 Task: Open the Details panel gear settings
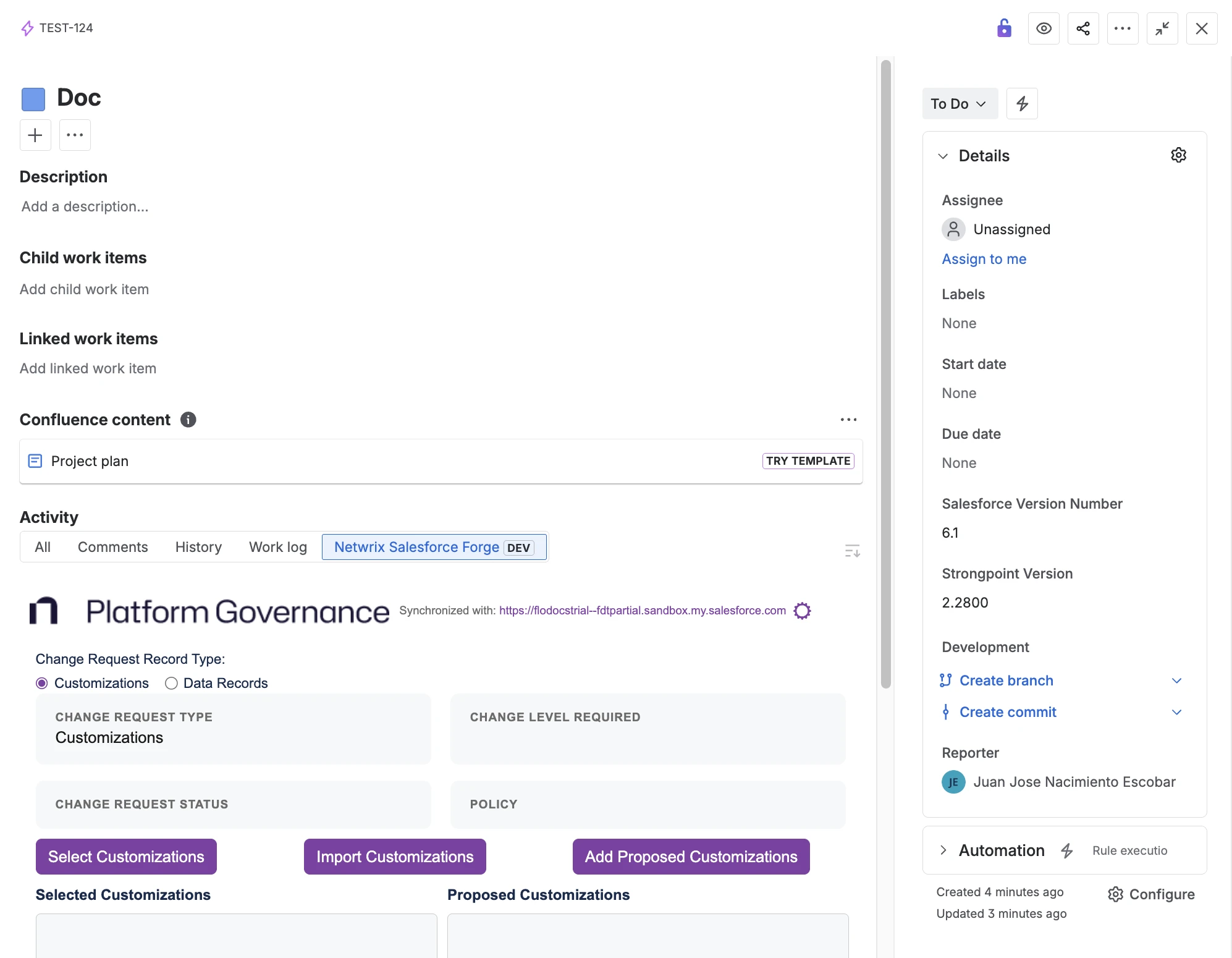(x=1178, y=155)
